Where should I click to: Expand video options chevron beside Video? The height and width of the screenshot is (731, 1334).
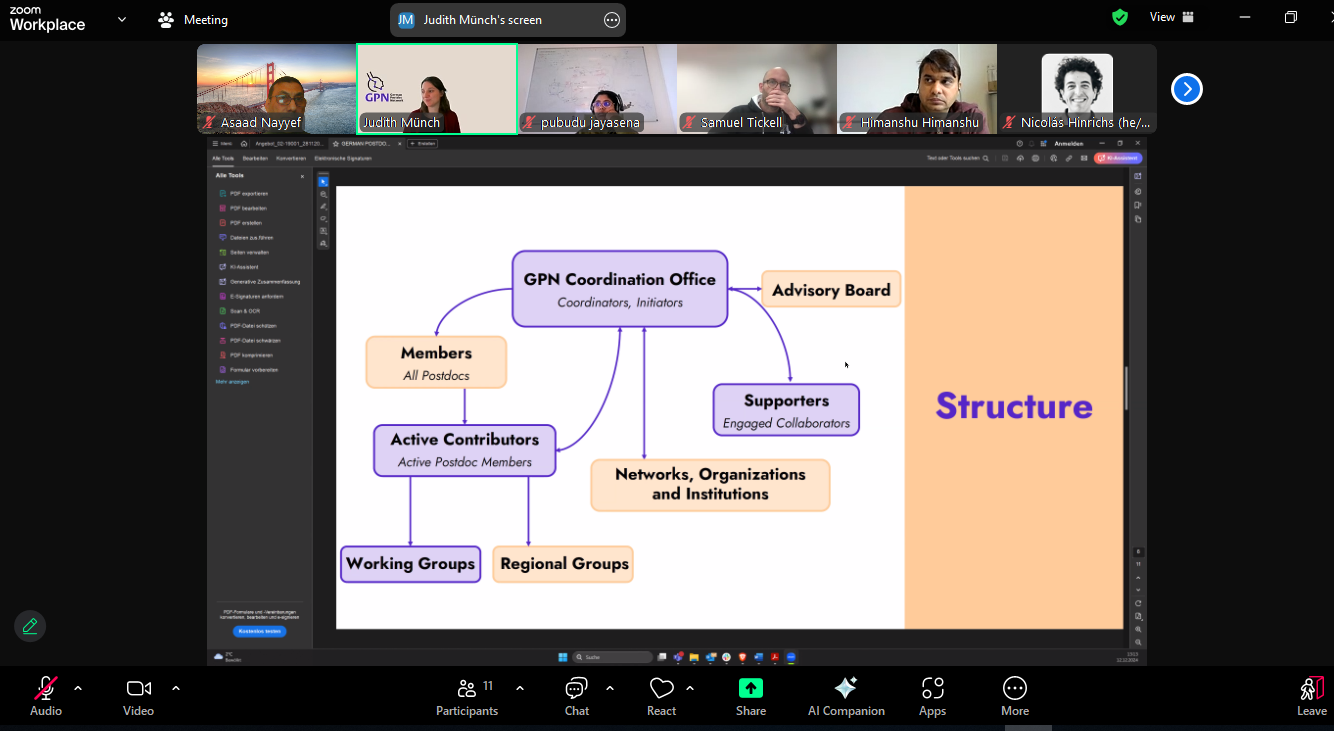176,688
